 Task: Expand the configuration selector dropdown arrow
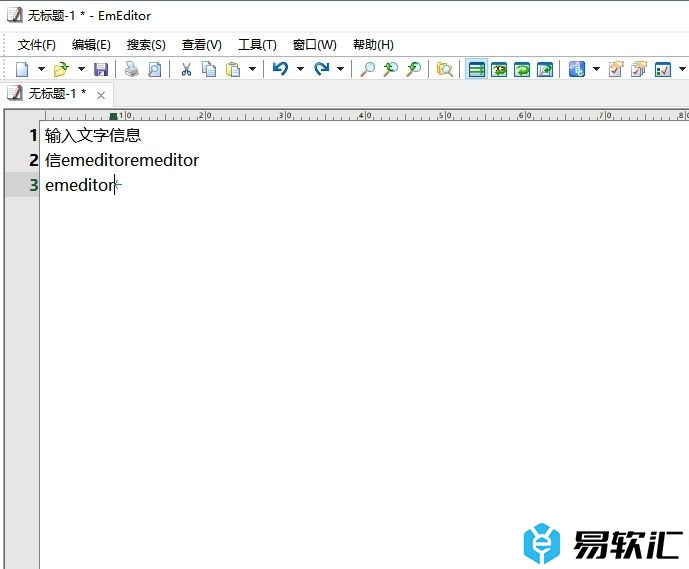click(596, 69)
